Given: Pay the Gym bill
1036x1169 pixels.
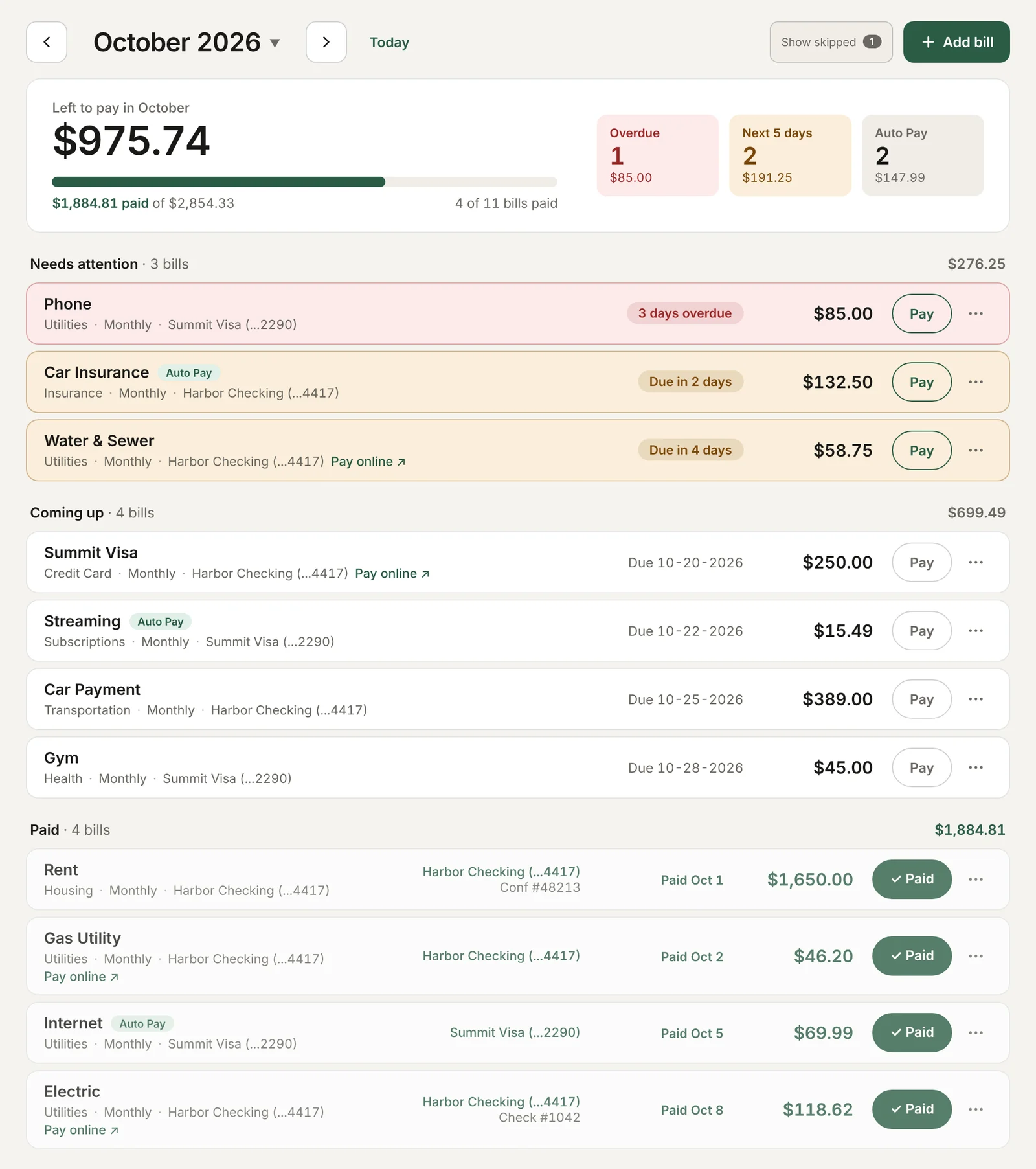Looking at the screenshot, I should coord(921,767).
